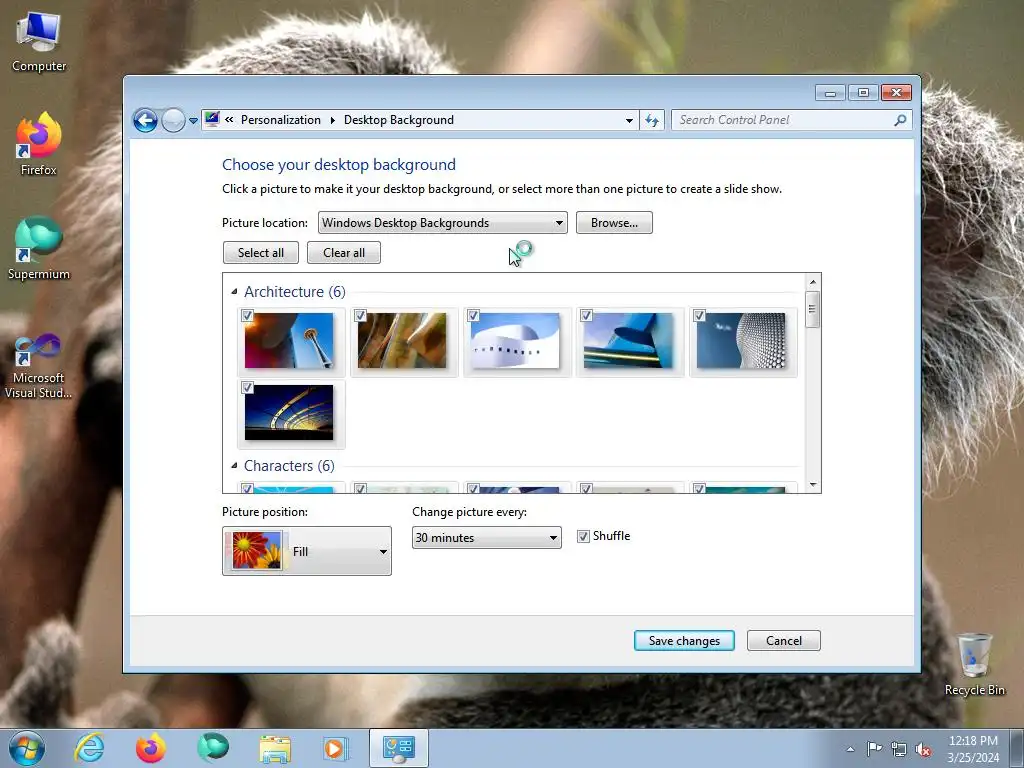1024x768 pixels.
Task: Open the Windows Start menu
Action: [27, 748]
